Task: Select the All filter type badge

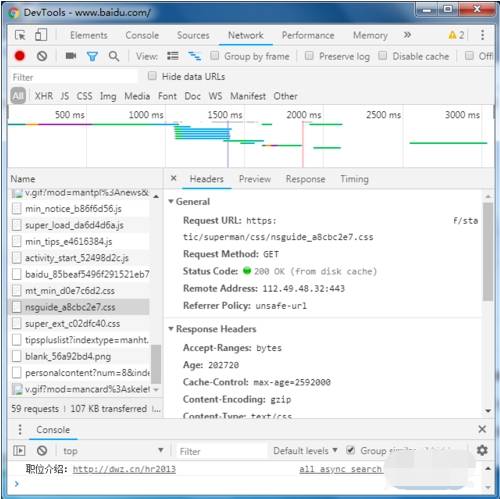Action: point(18,96)
